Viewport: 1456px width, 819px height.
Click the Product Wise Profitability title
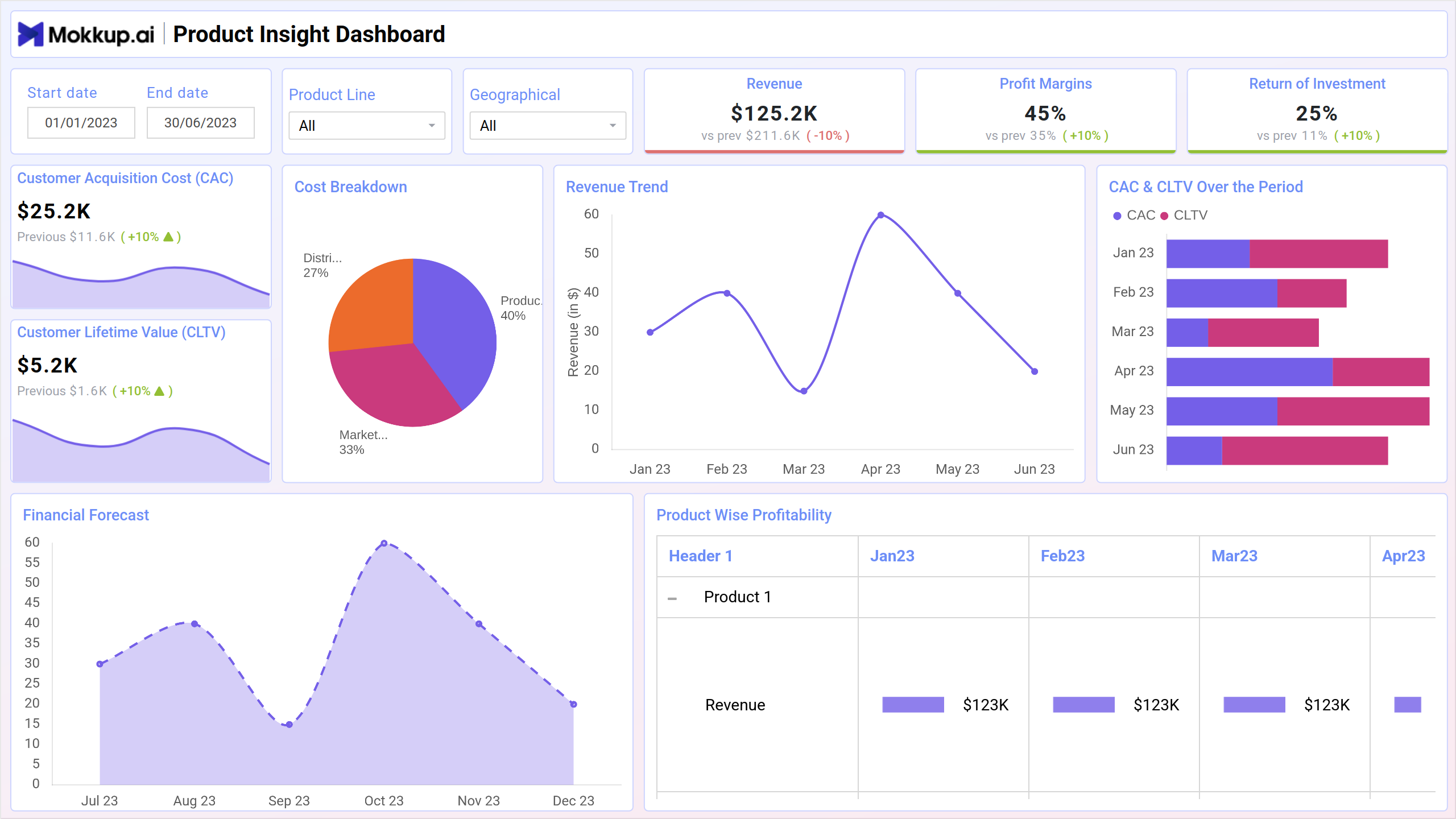pyautogui.click(x=744, y=515)
